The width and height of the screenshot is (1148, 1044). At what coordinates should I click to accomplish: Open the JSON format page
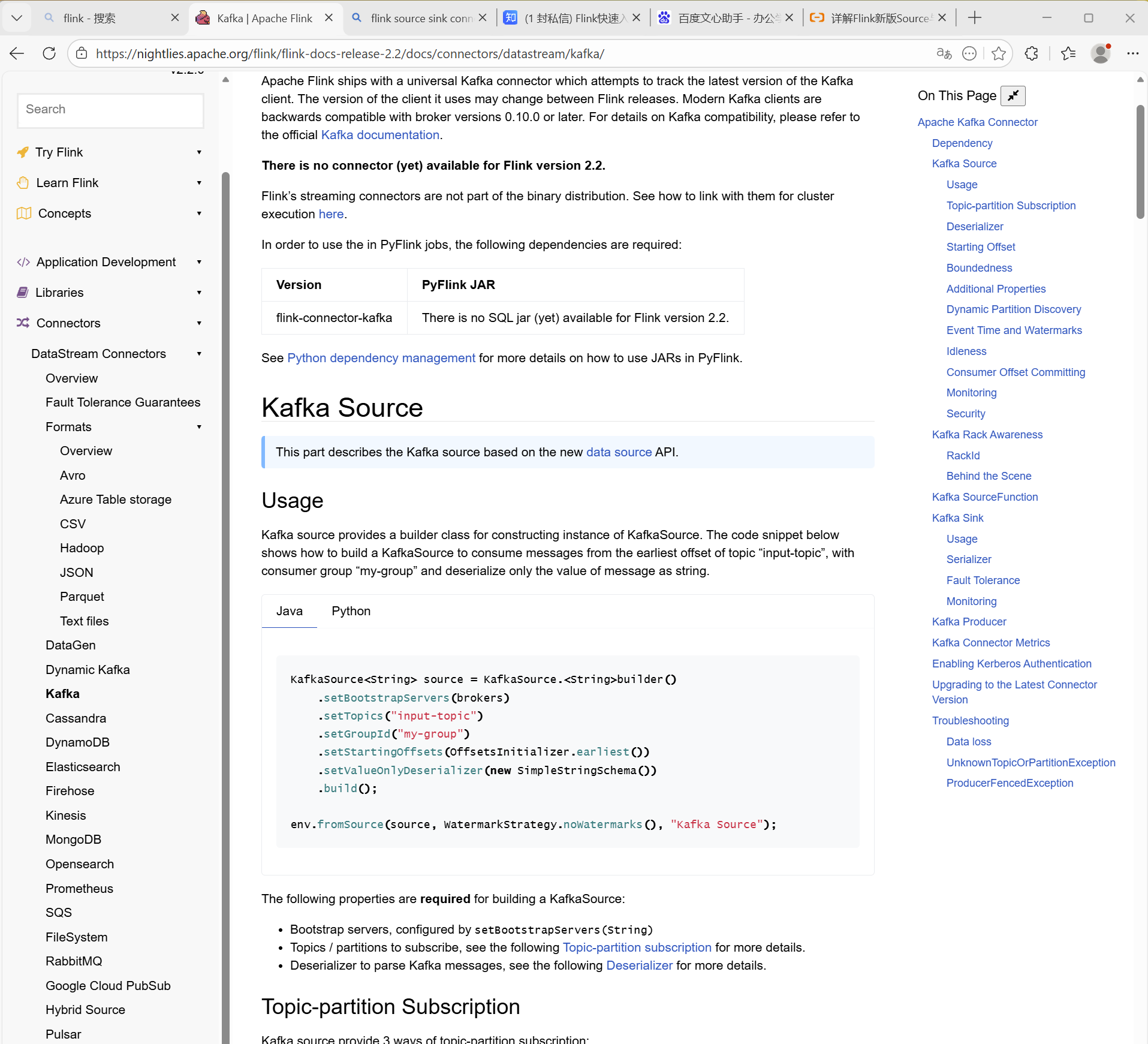point(77,573)
